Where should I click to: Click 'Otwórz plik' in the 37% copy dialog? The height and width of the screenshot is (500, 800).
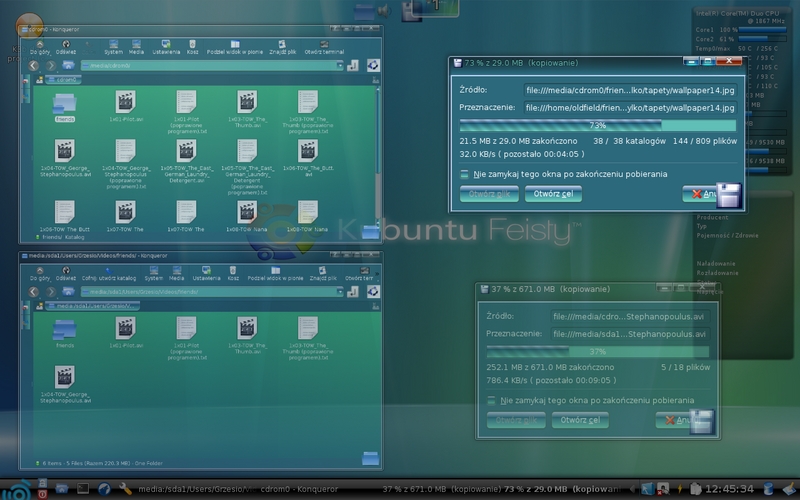[x=516, y=420]
